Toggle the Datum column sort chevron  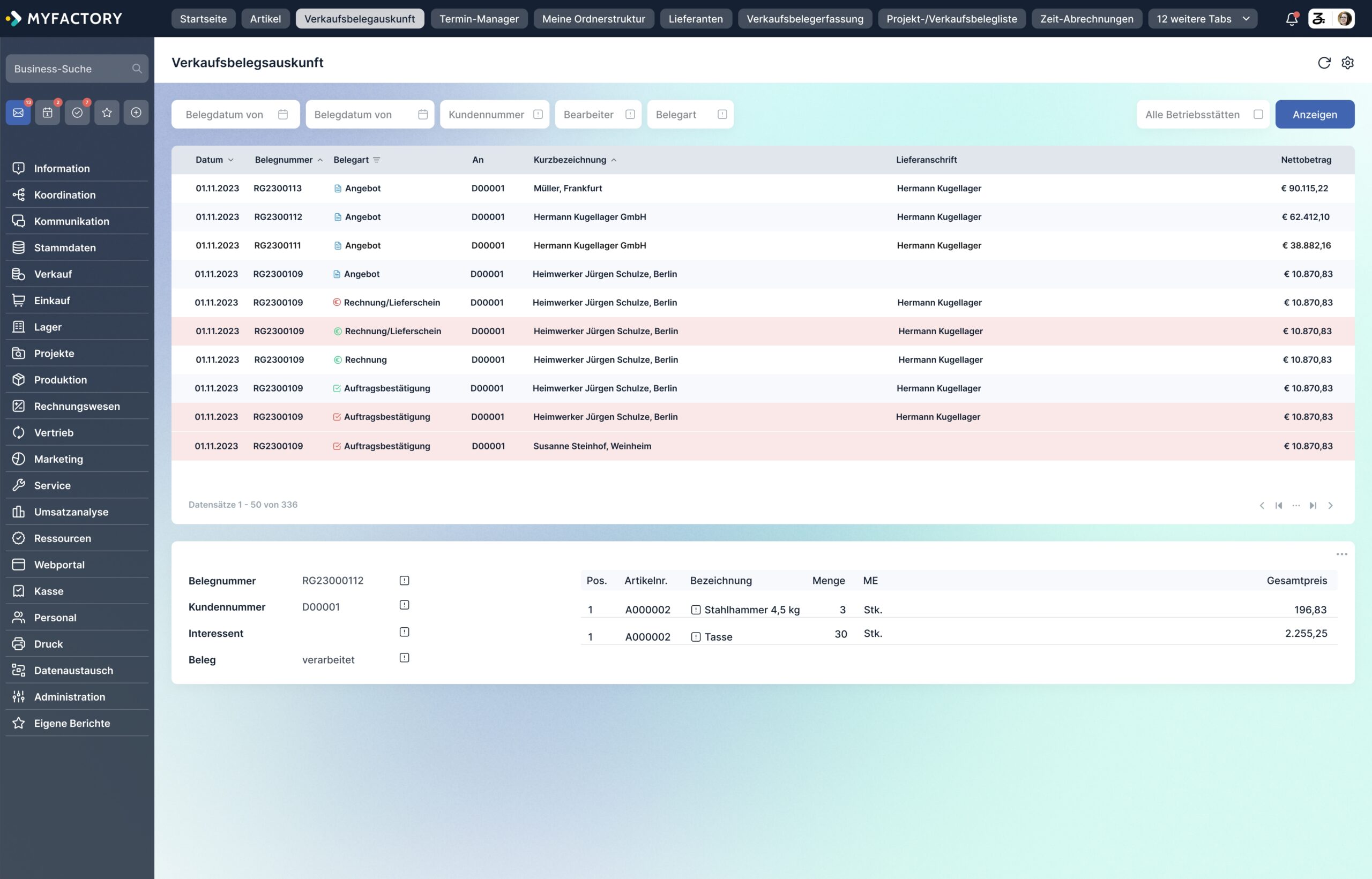(230, 160)
